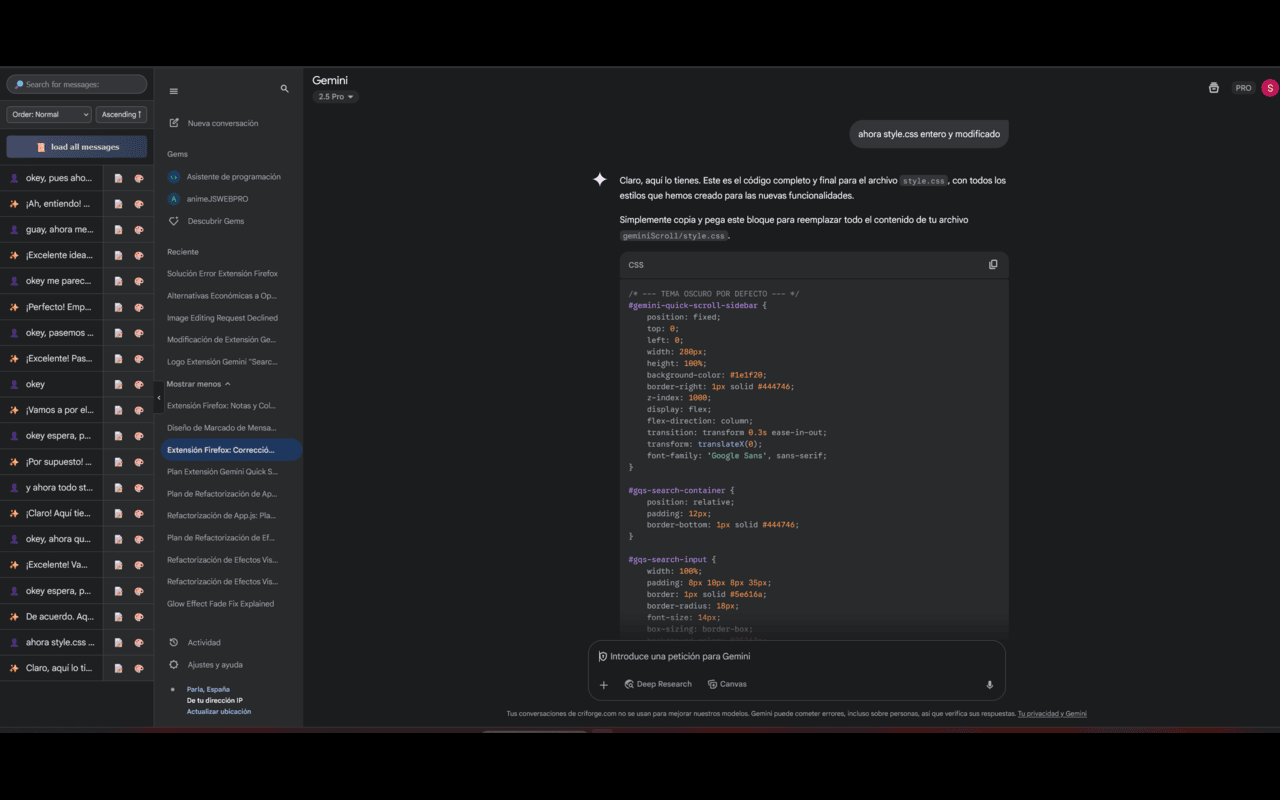Open the Gemini main menu hamburger icon
Image resolution: width=1280 pixels, height=800 pixels.
[x=174, y=91]
